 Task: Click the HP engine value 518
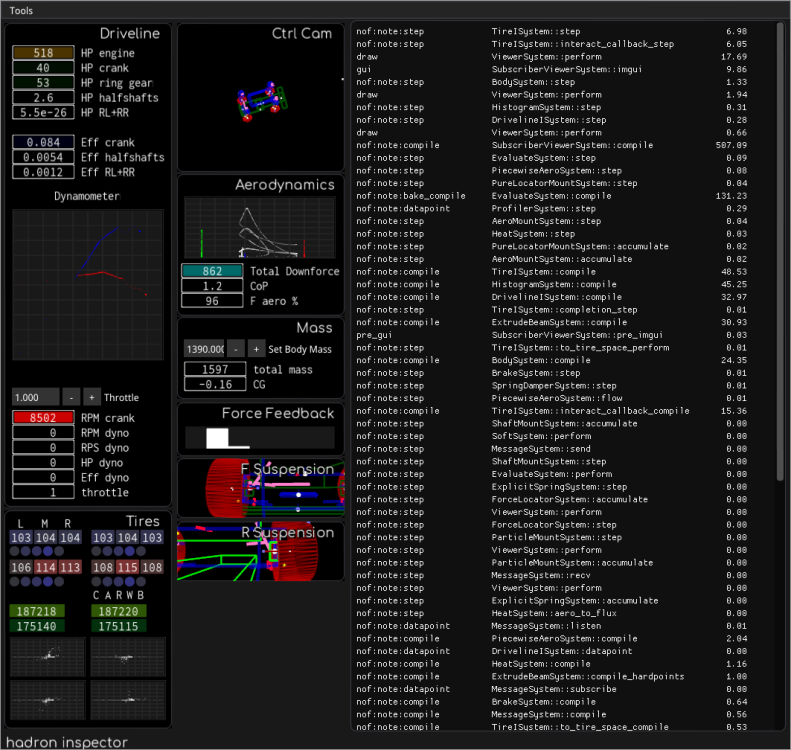43,53
